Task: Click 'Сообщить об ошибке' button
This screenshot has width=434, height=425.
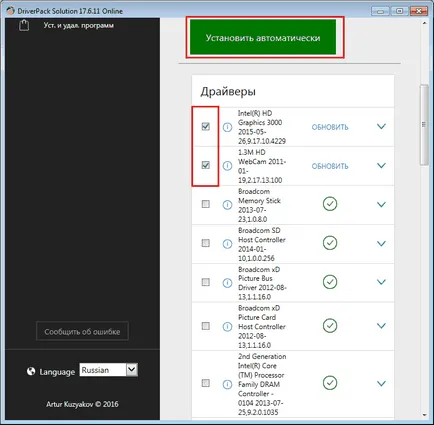Action: 82,331
